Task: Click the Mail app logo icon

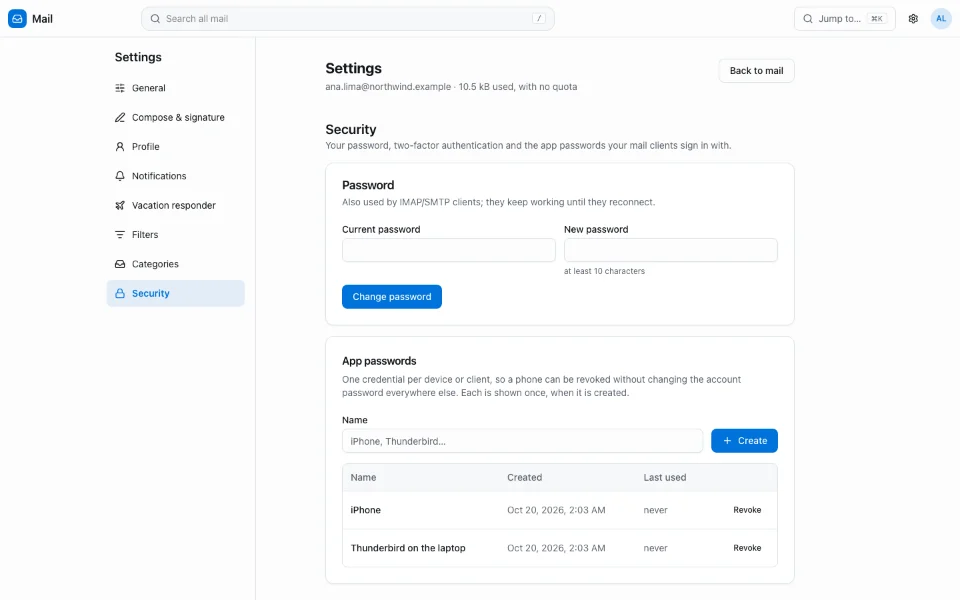Action: [x=17, y=18]
